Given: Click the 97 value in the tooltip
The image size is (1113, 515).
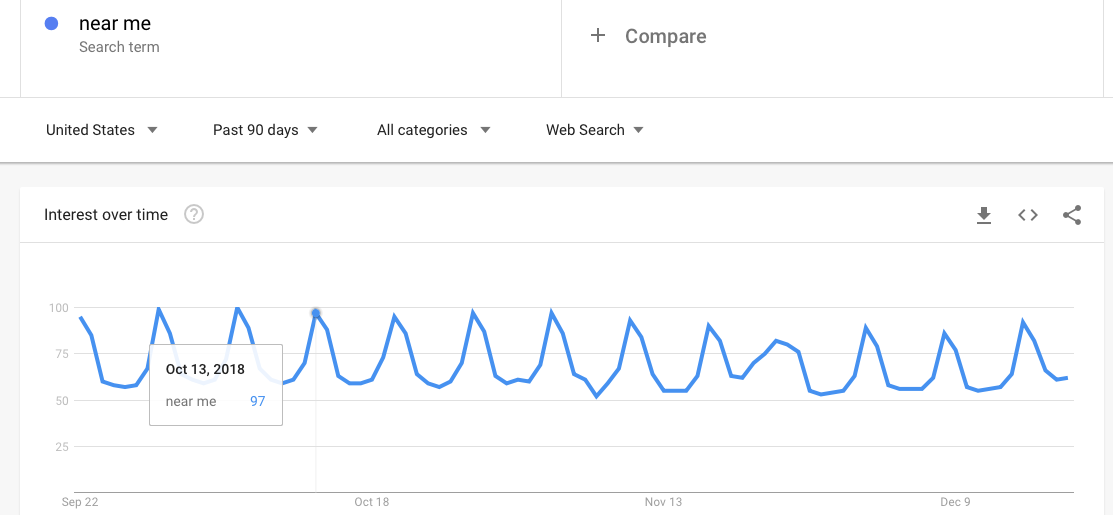Looking at the screenshot, I should pyautogui.click(x=257, y=402).
